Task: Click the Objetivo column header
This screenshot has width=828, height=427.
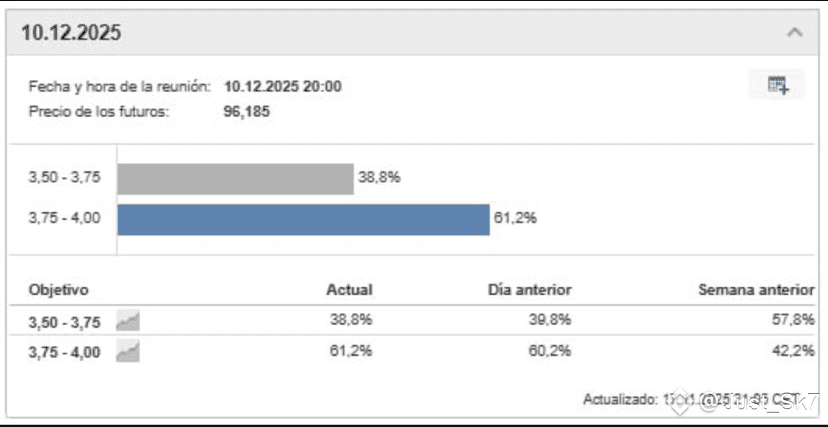Action: (x=59, y=290)
